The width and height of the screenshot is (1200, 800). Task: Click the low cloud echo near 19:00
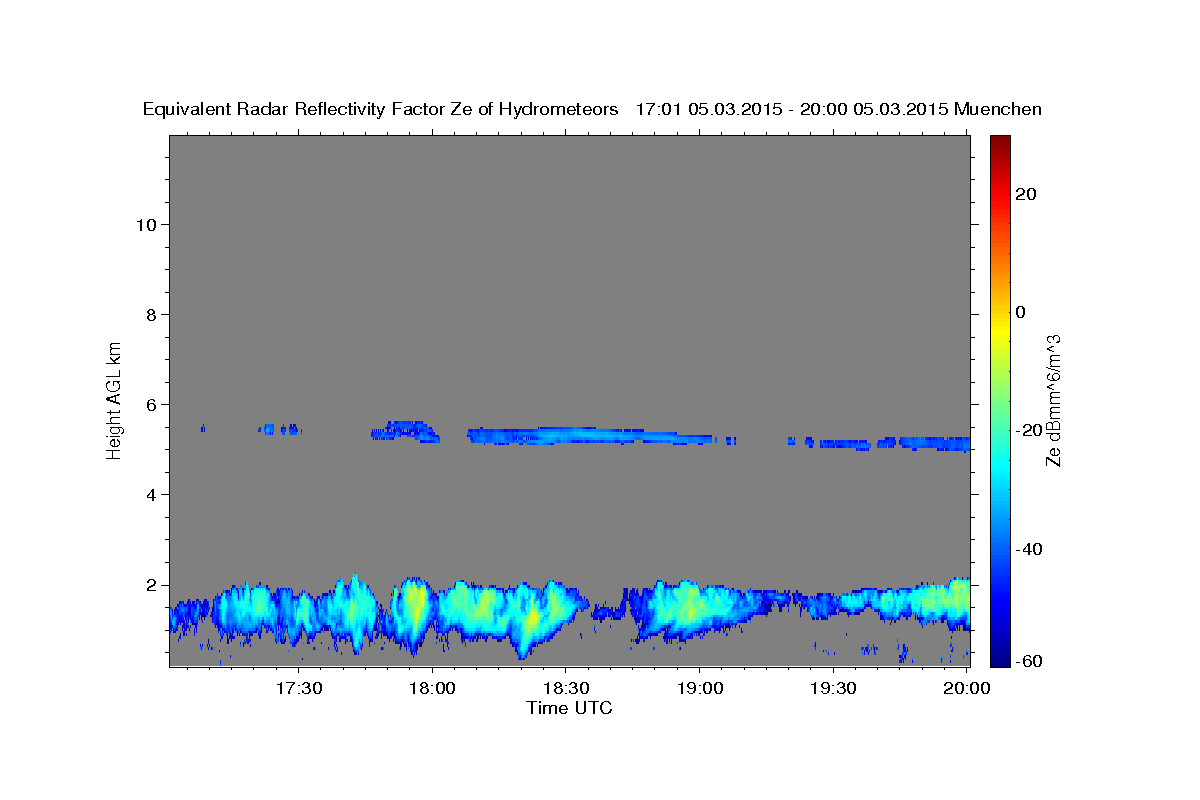(692, 608)
